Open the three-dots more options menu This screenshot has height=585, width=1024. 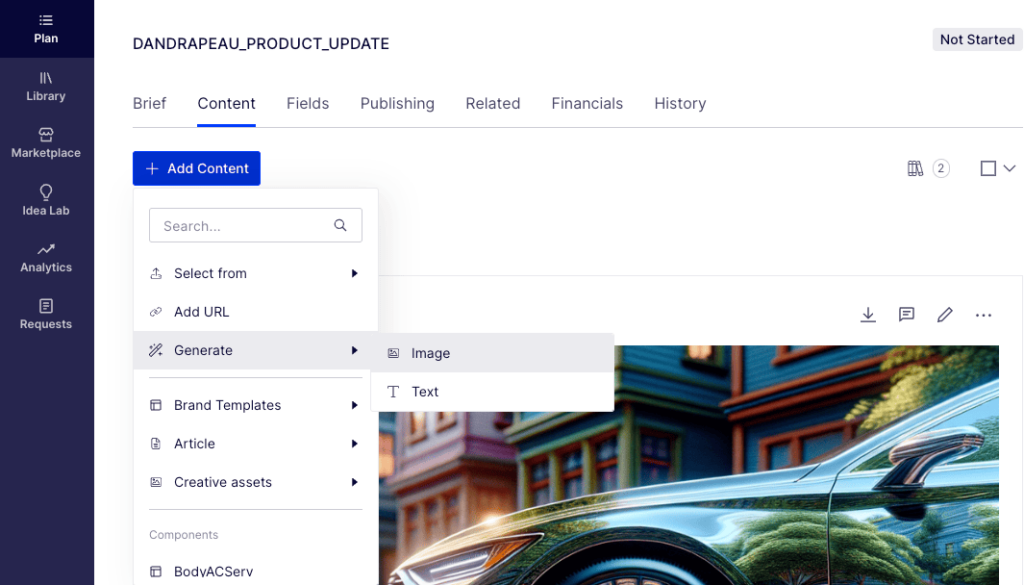coord(984,315)
